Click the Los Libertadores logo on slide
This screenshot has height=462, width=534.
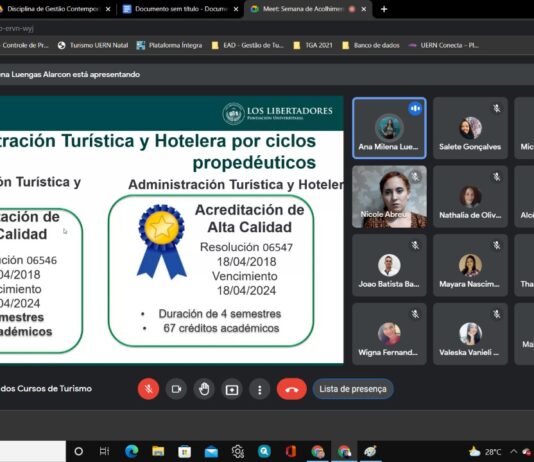point(277,113)
